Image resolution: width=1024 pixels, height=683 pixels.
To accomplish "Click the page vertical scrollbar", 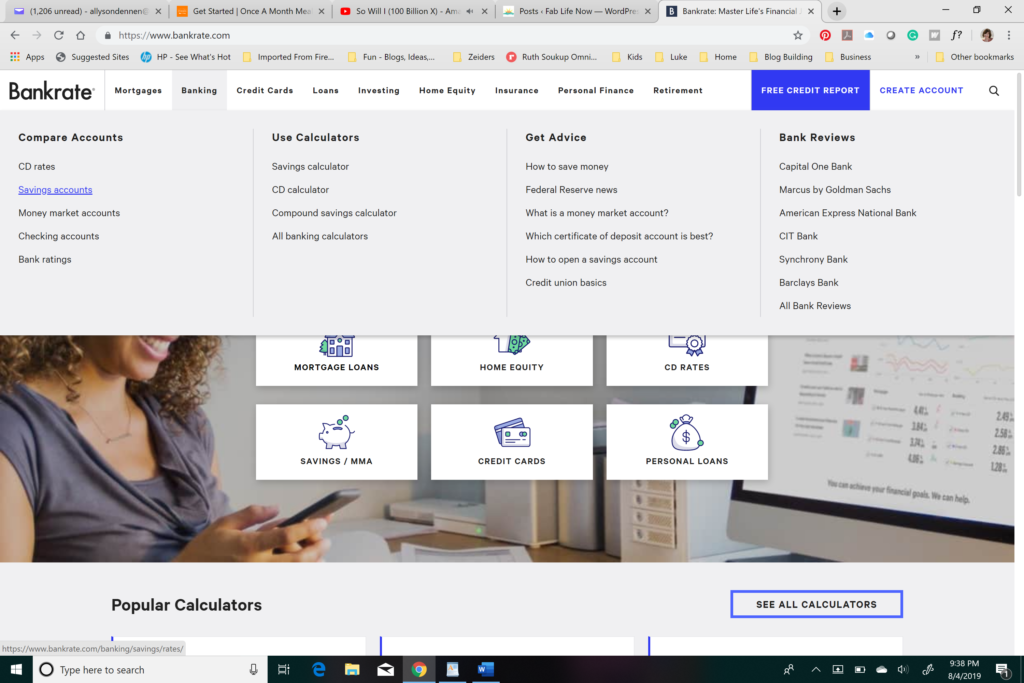I will [x=1019, y=135].
